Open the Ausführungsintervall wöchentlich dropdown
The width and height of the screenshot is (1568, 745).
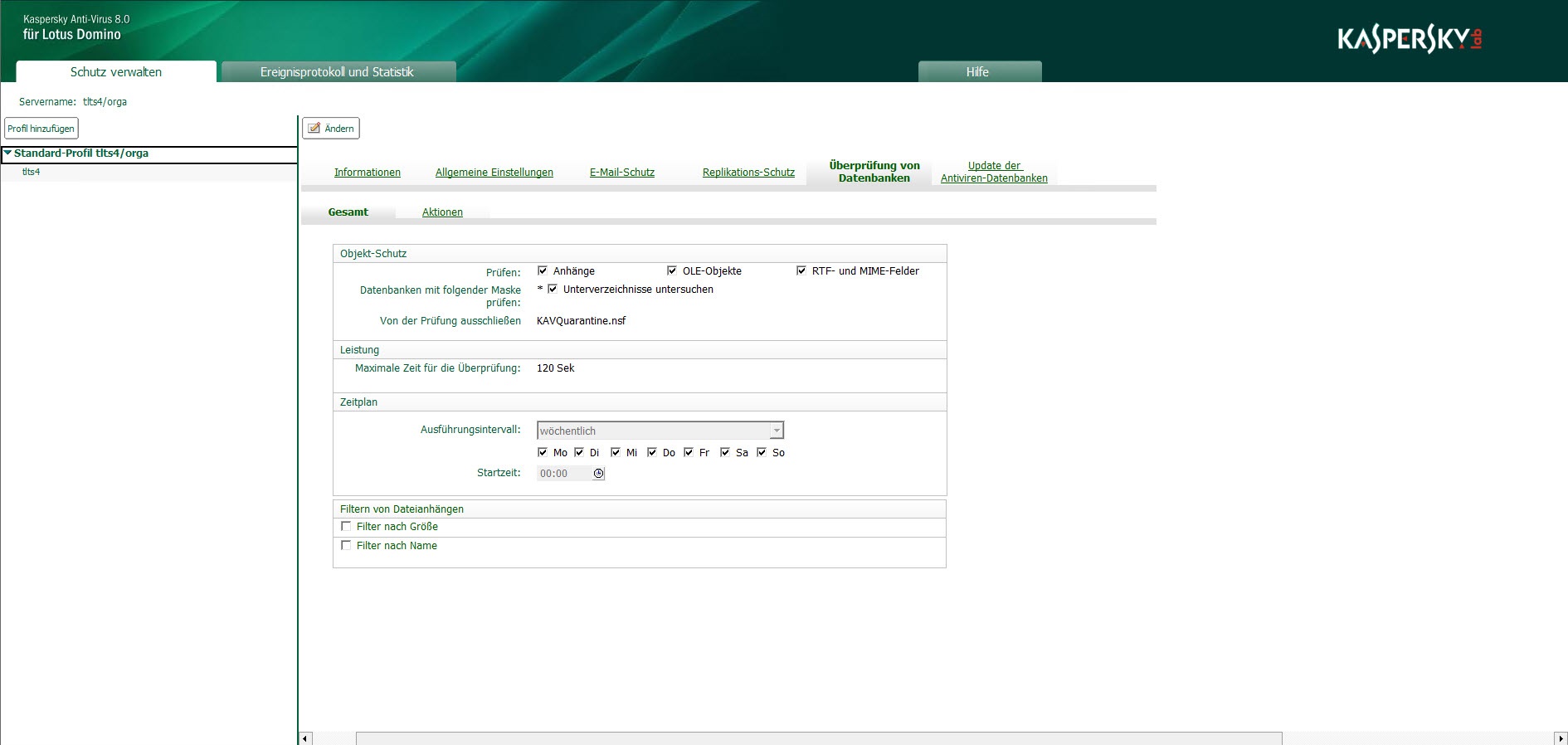click(777, 431)
